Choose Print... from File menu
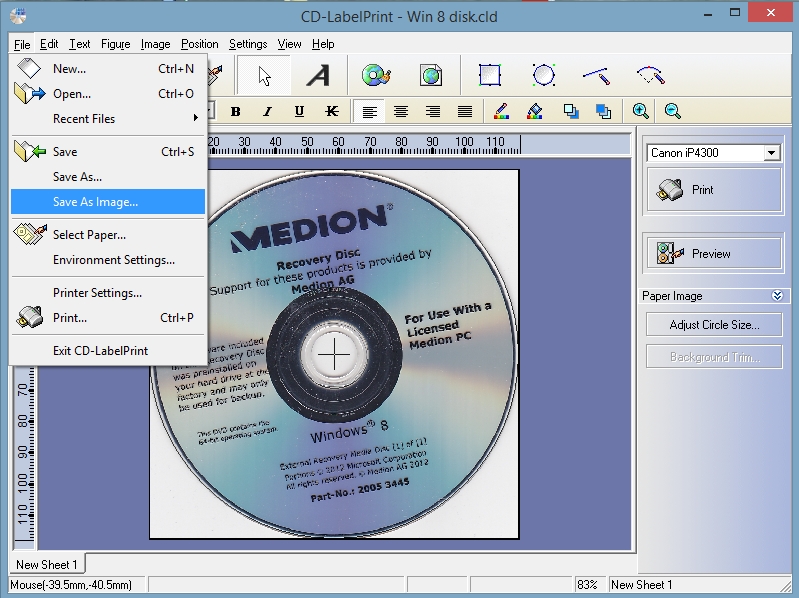 pos(108,318)
